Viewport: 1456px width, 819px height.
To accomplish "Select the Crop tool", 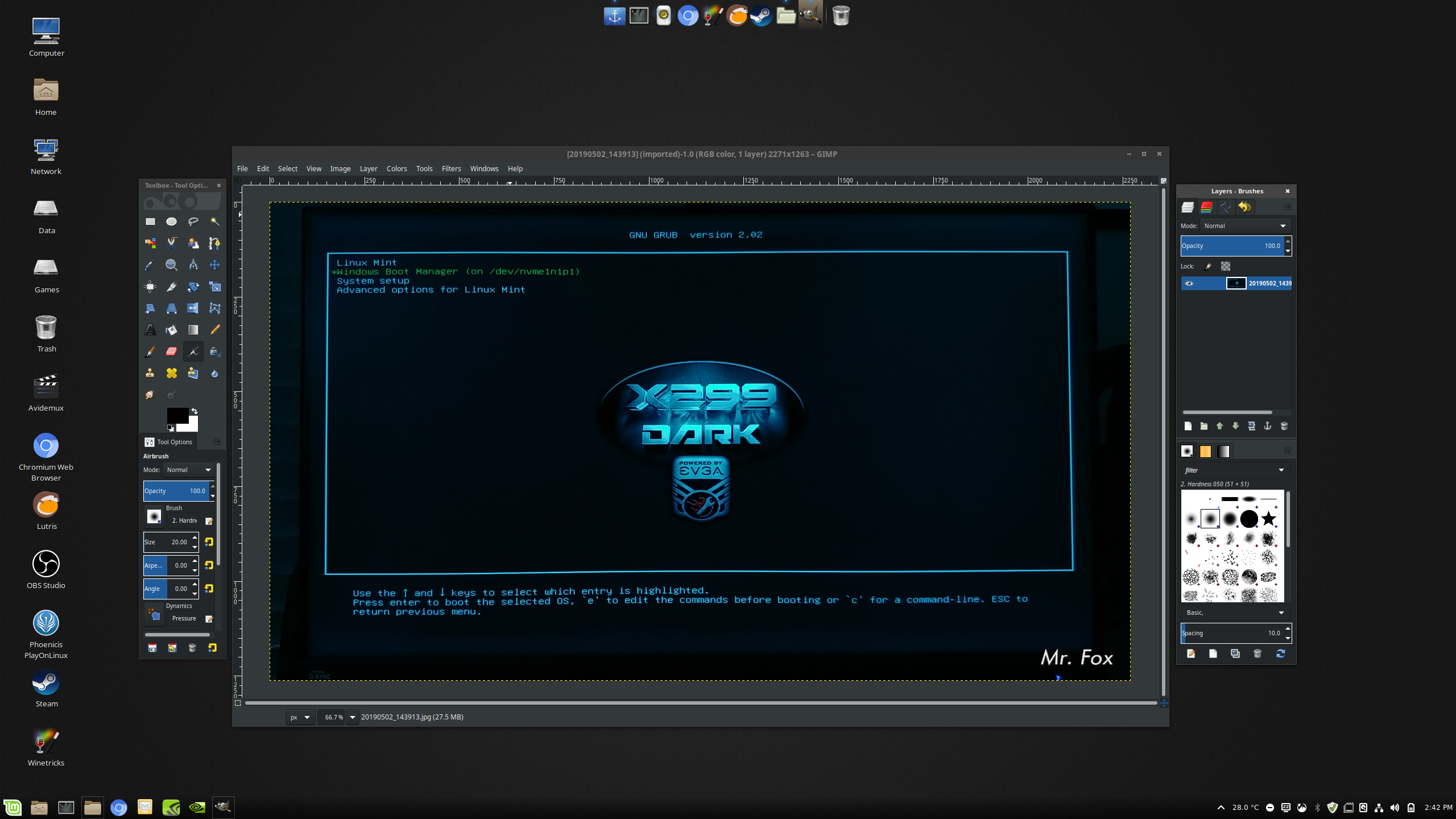I will [171, 287].
